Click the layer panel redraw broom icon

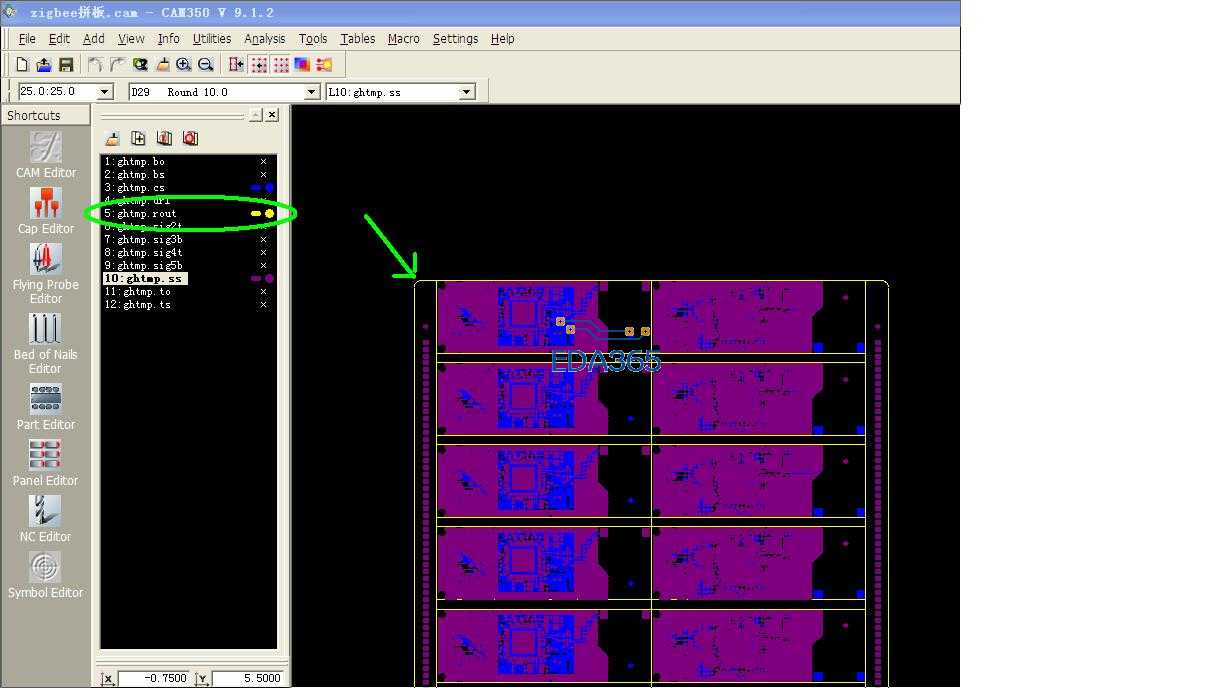coord(113,138)
